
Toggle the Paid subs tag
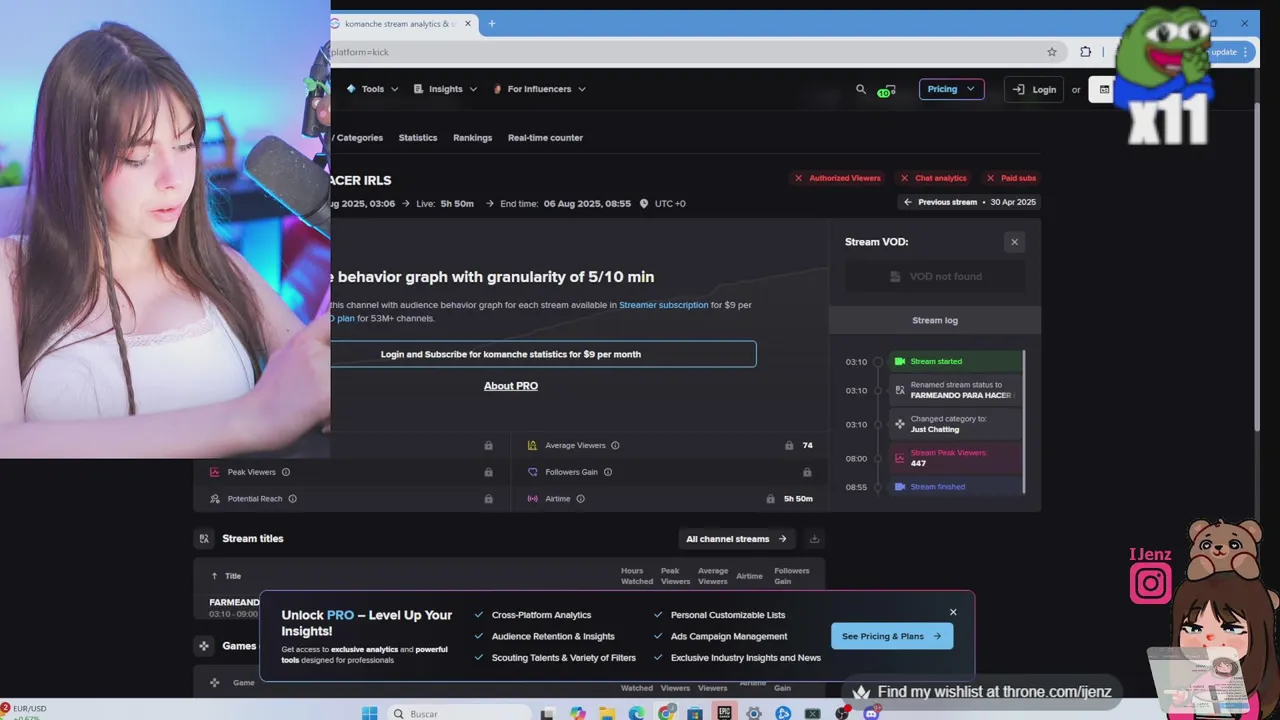(x=1010, y=178)
